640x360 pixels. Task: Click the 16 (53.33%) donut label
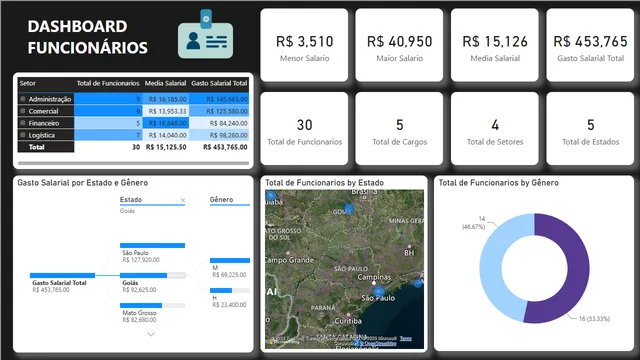[x=594, y=319]
